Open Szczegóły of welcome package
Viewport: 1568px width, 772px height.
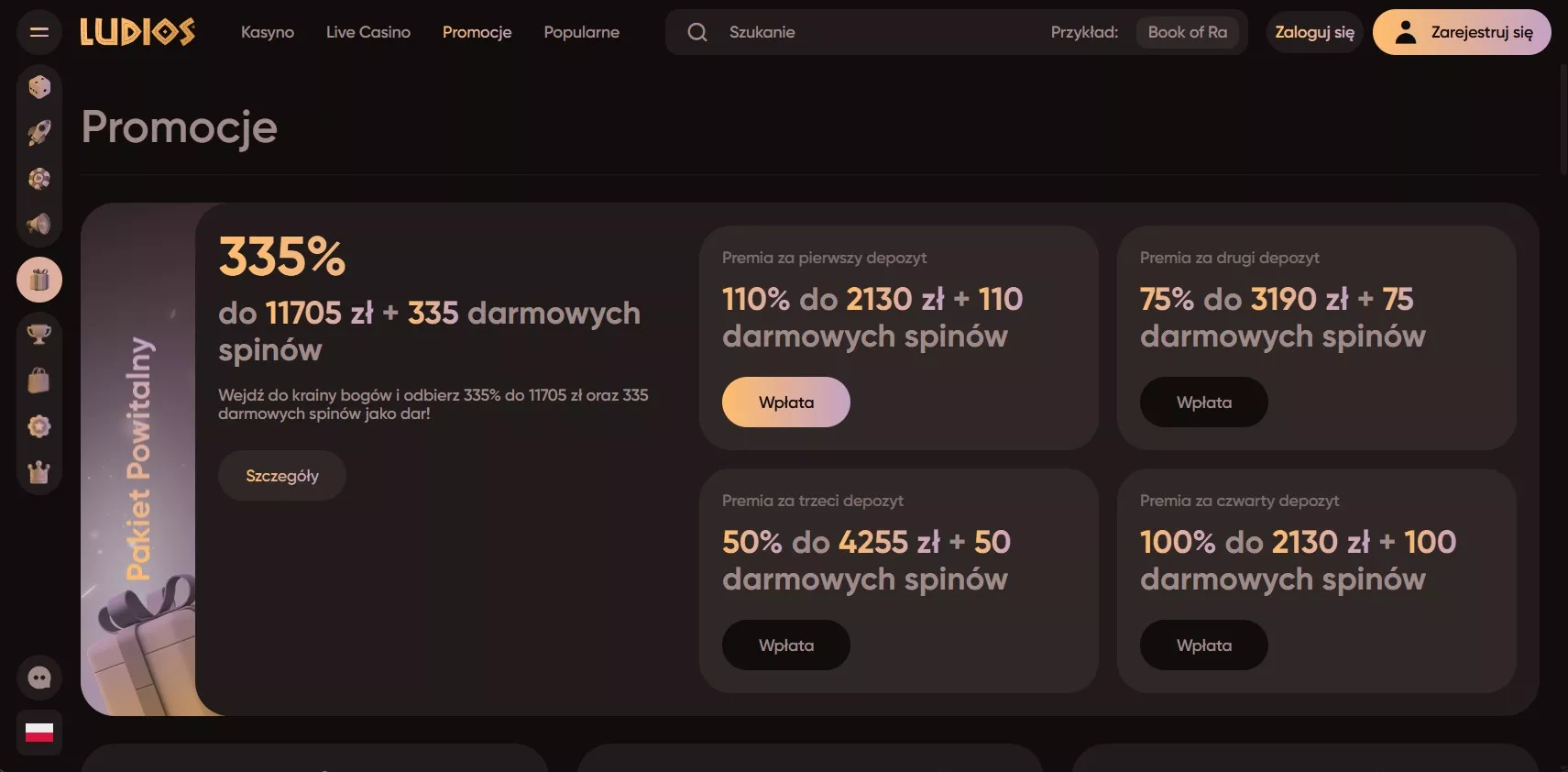tap(282, 476)
